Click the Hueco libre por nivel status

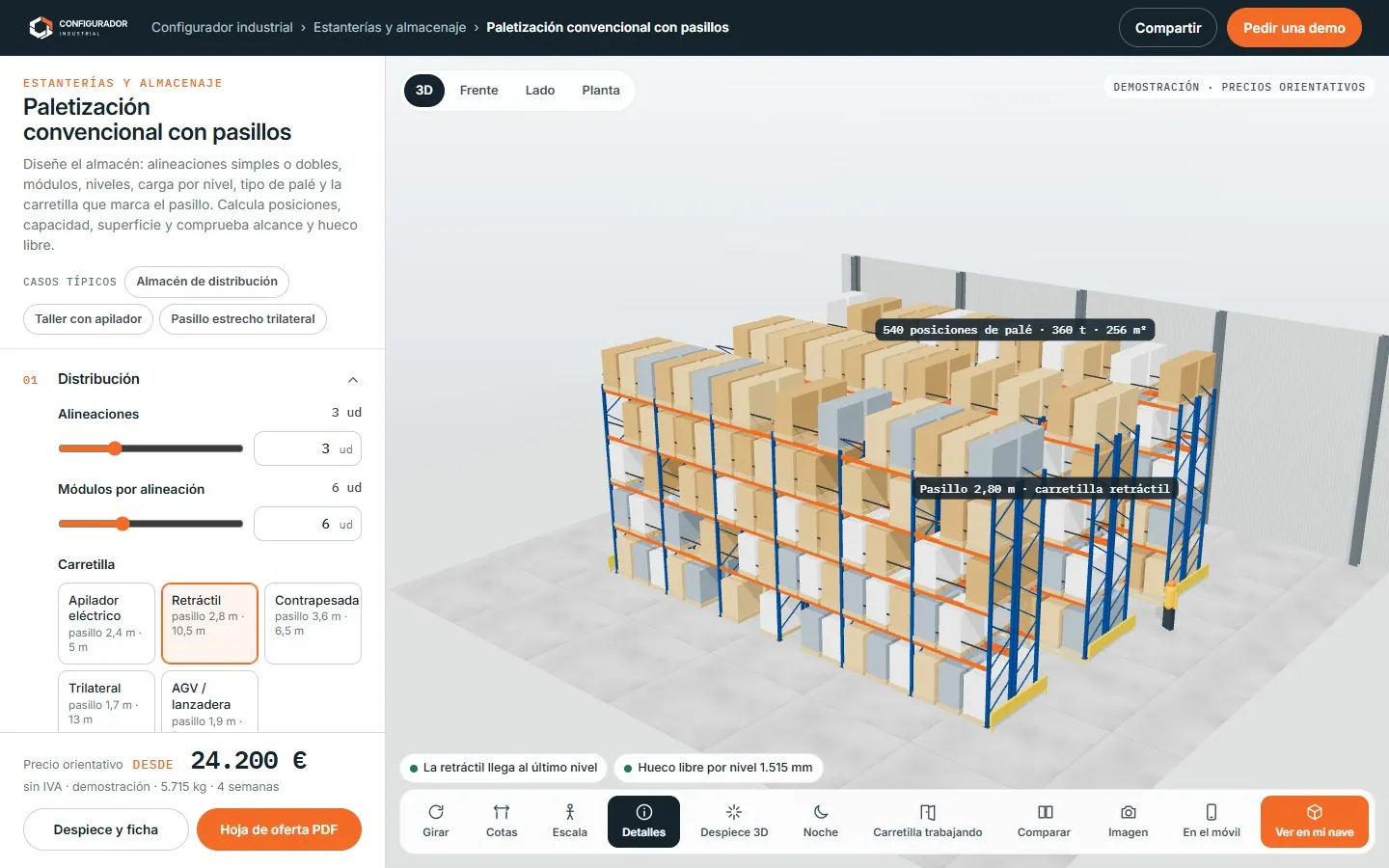pyautogui.click(x=718, y=768)
